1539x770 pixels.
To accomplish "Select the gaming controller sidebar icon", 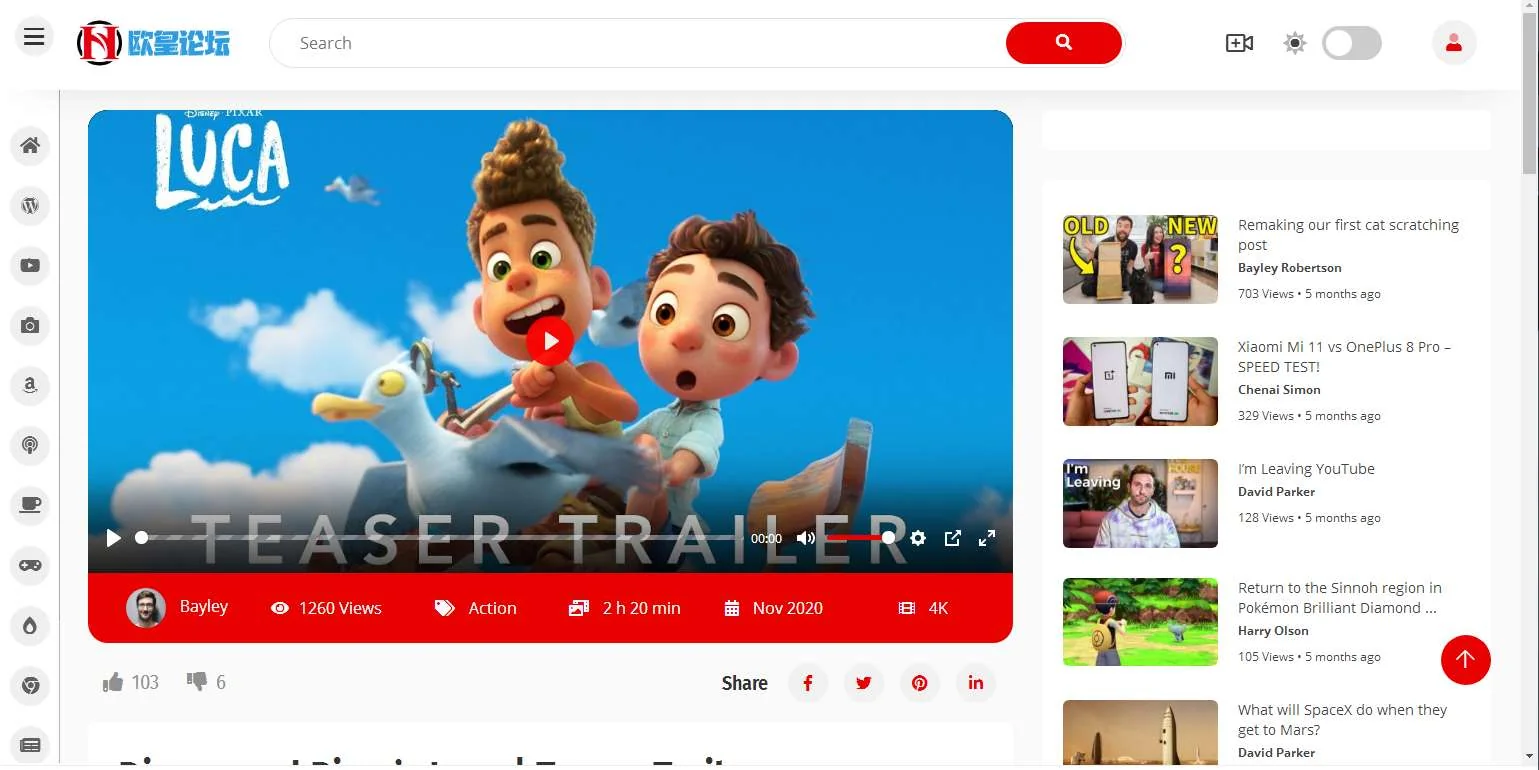I will [30, 565].
